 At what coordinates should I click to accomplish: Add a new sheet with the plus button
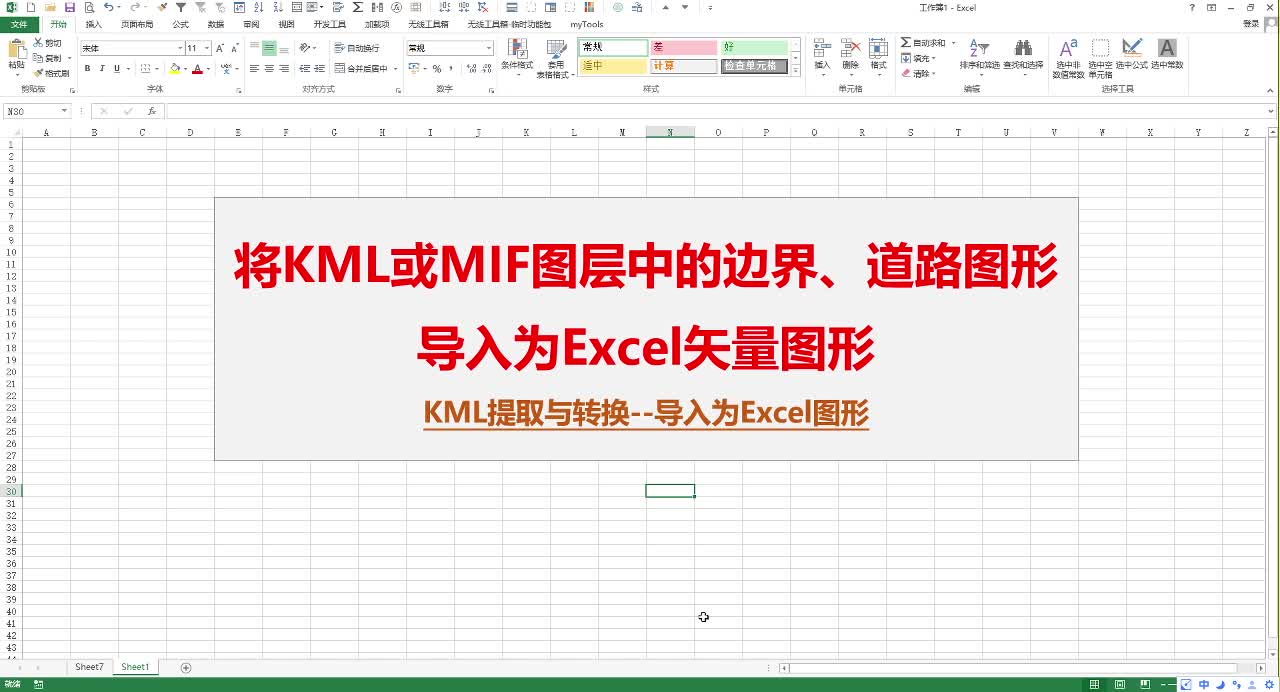point(186,666)
